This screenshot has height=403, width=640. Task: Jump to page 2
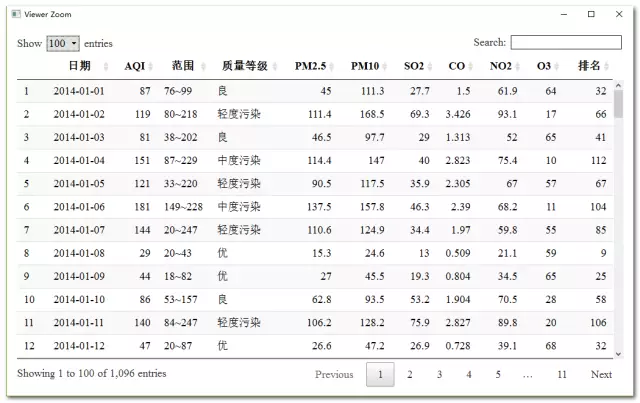(x=409, y=374)
